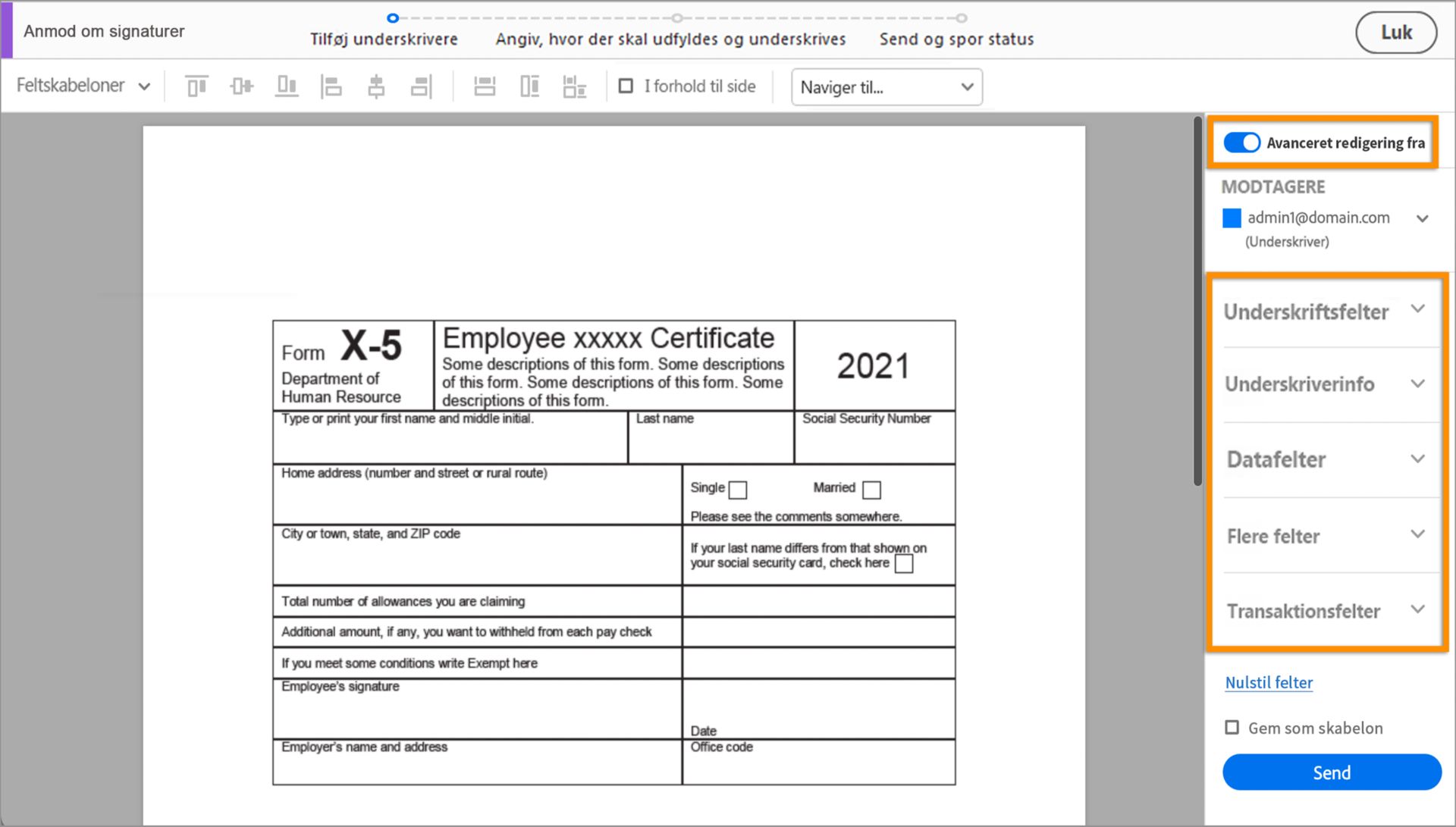This screenshot has height=827, width=1456.
Task: Check the 'I forhold til side' checkbox
Action: 626,86
